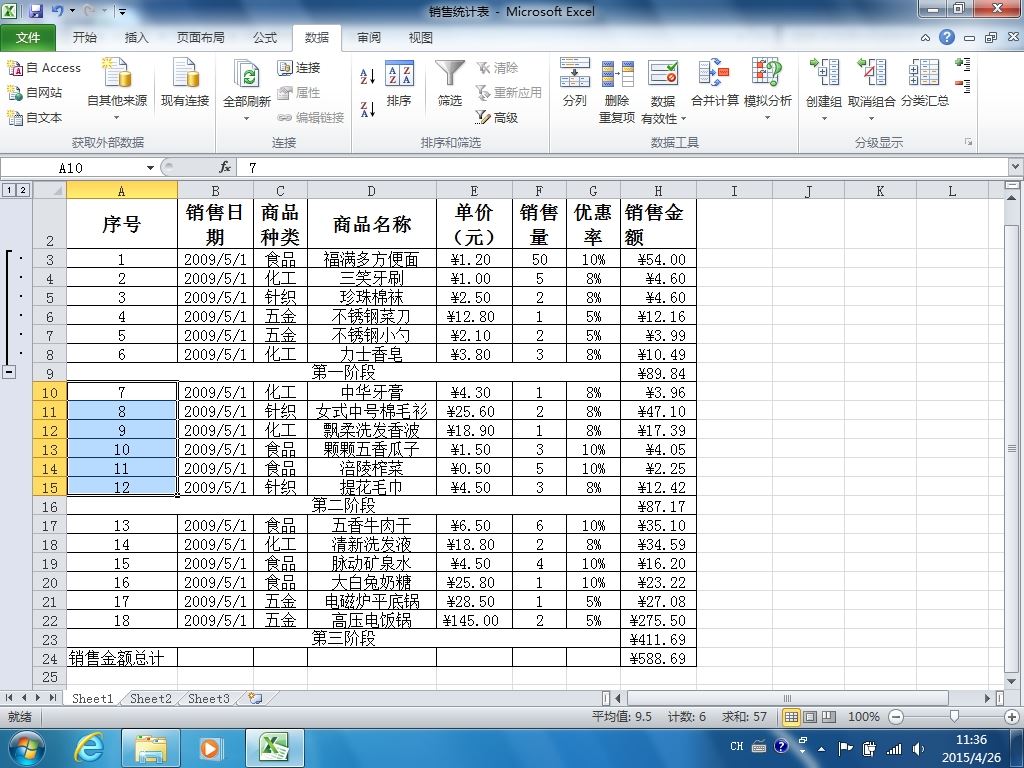Switch to Normal view in status bar
The height and width of the screenshot is (768, 1024).
(792, 716)
